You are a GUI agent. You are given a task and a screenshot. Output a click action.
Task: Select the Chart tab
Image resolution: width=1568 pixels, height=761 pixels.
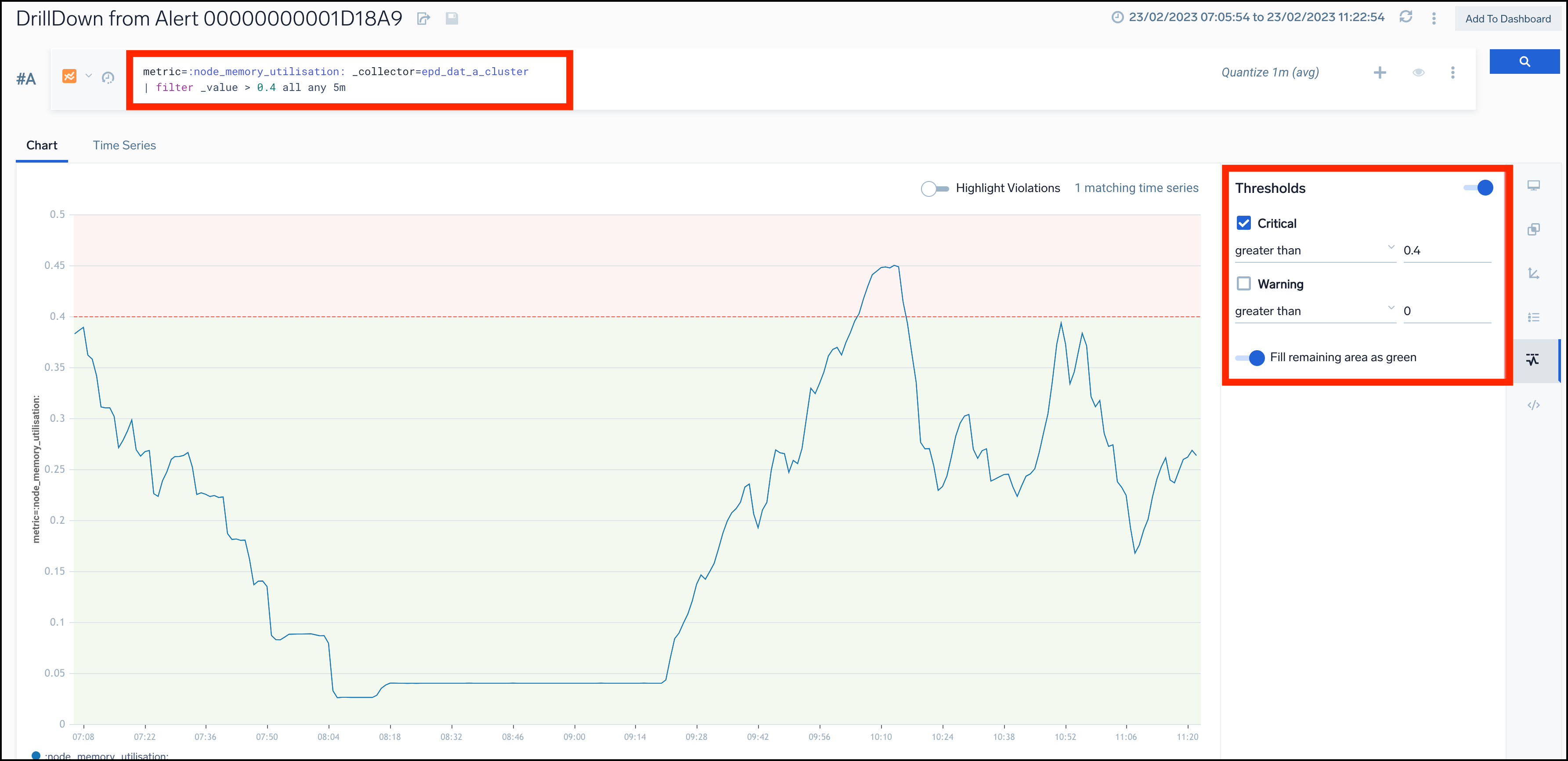(x=41, y=145)
